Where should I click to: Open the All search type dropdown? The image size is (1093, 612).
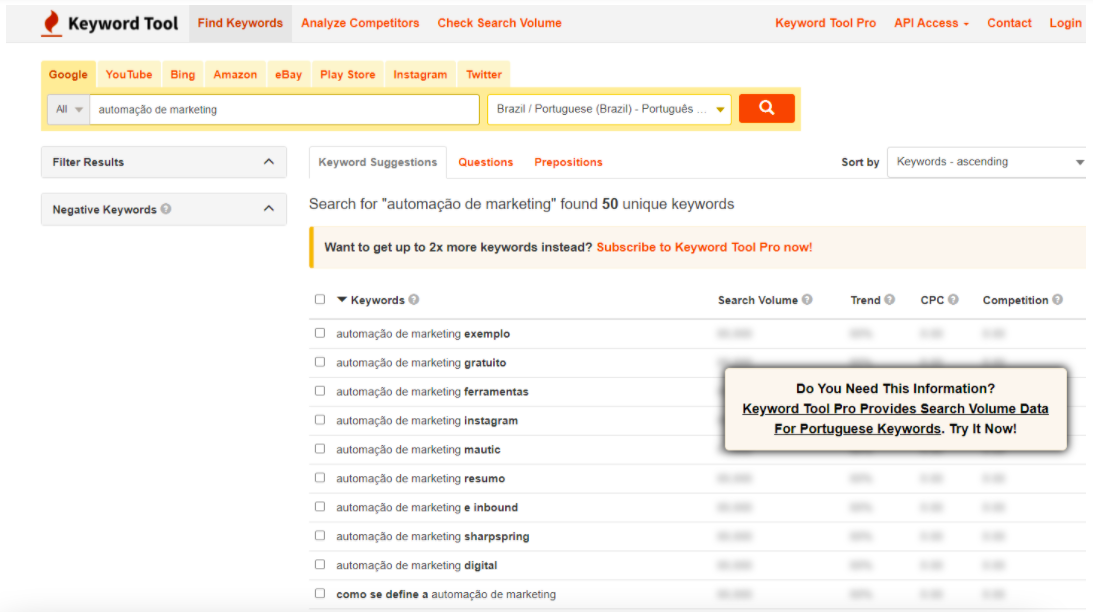pos(68,109)
